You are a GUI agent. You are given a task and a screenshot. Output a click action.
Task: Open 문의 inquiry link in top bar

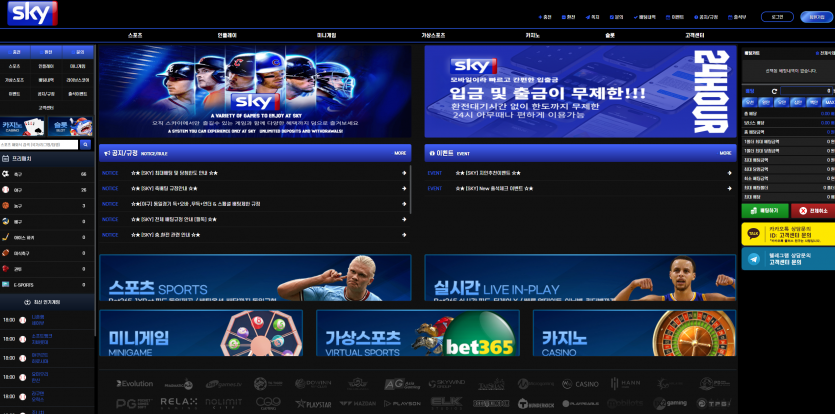click(617, 17)
